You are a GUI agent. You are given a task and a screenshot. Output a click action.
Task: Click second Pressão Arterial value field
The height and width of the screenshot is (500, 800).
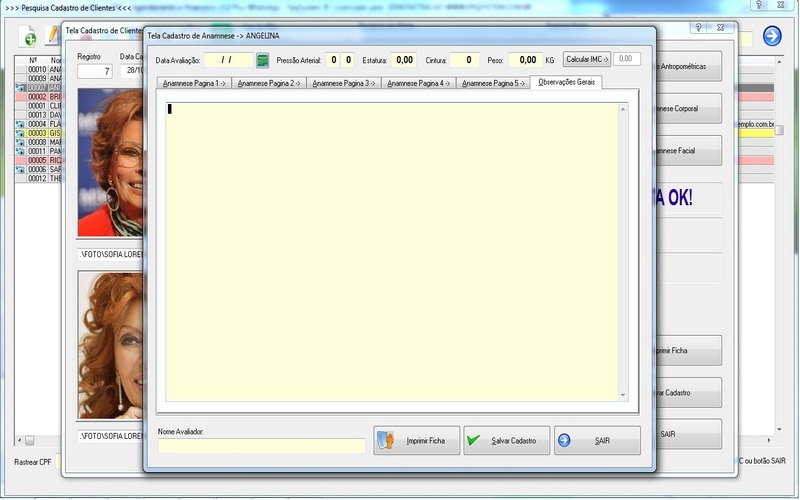(x=347, y=60)
